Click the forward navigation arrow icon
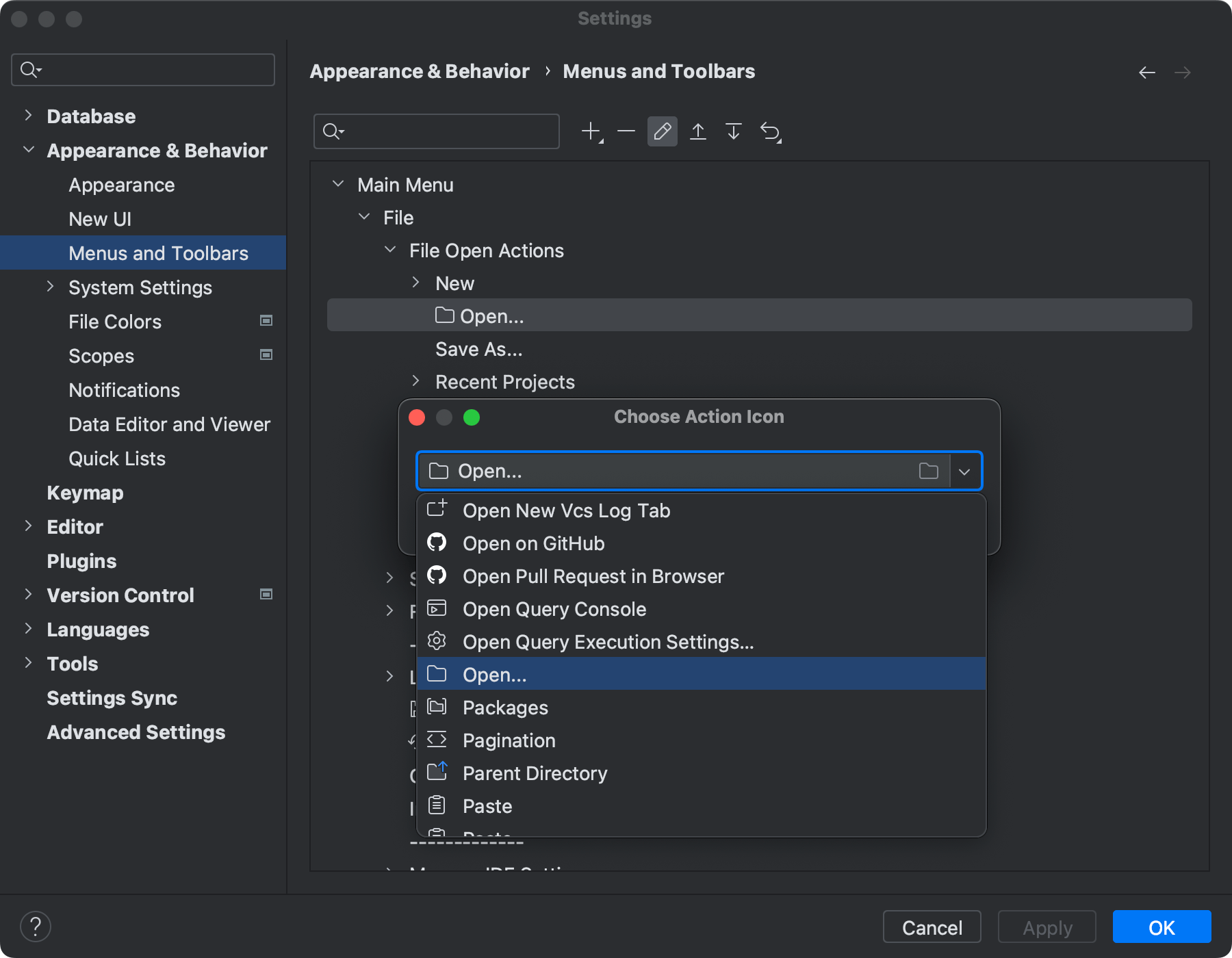The image size is (1232, 958). 1183,73
